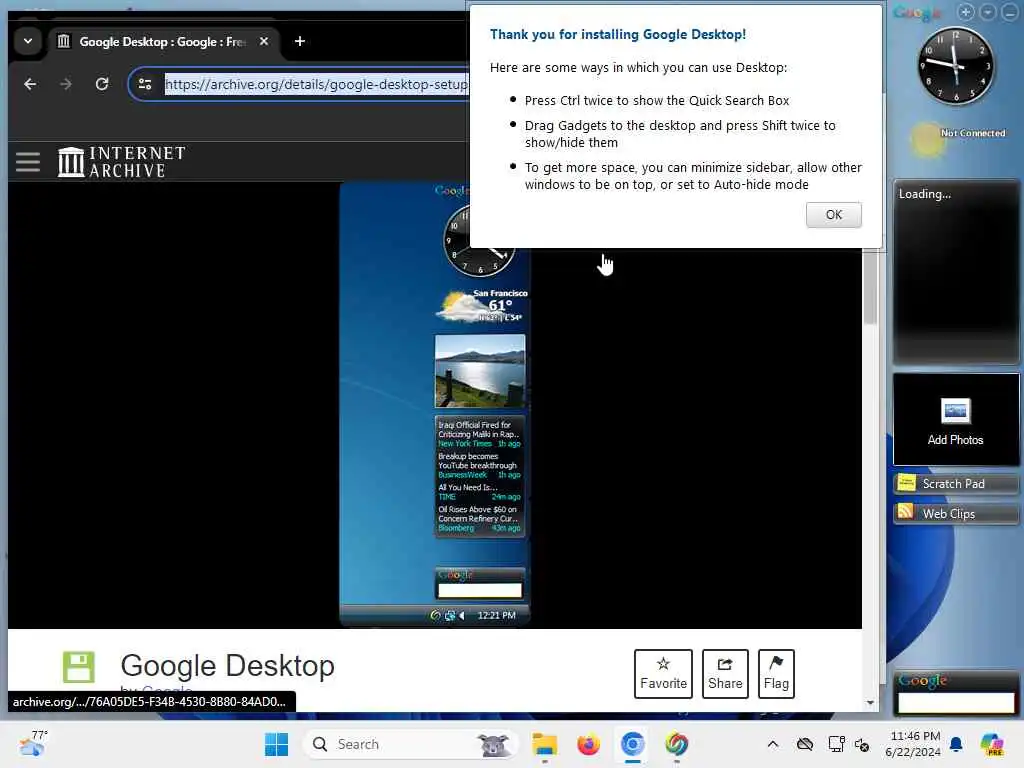Open the Copilot preview icon

tap(991, 744)
